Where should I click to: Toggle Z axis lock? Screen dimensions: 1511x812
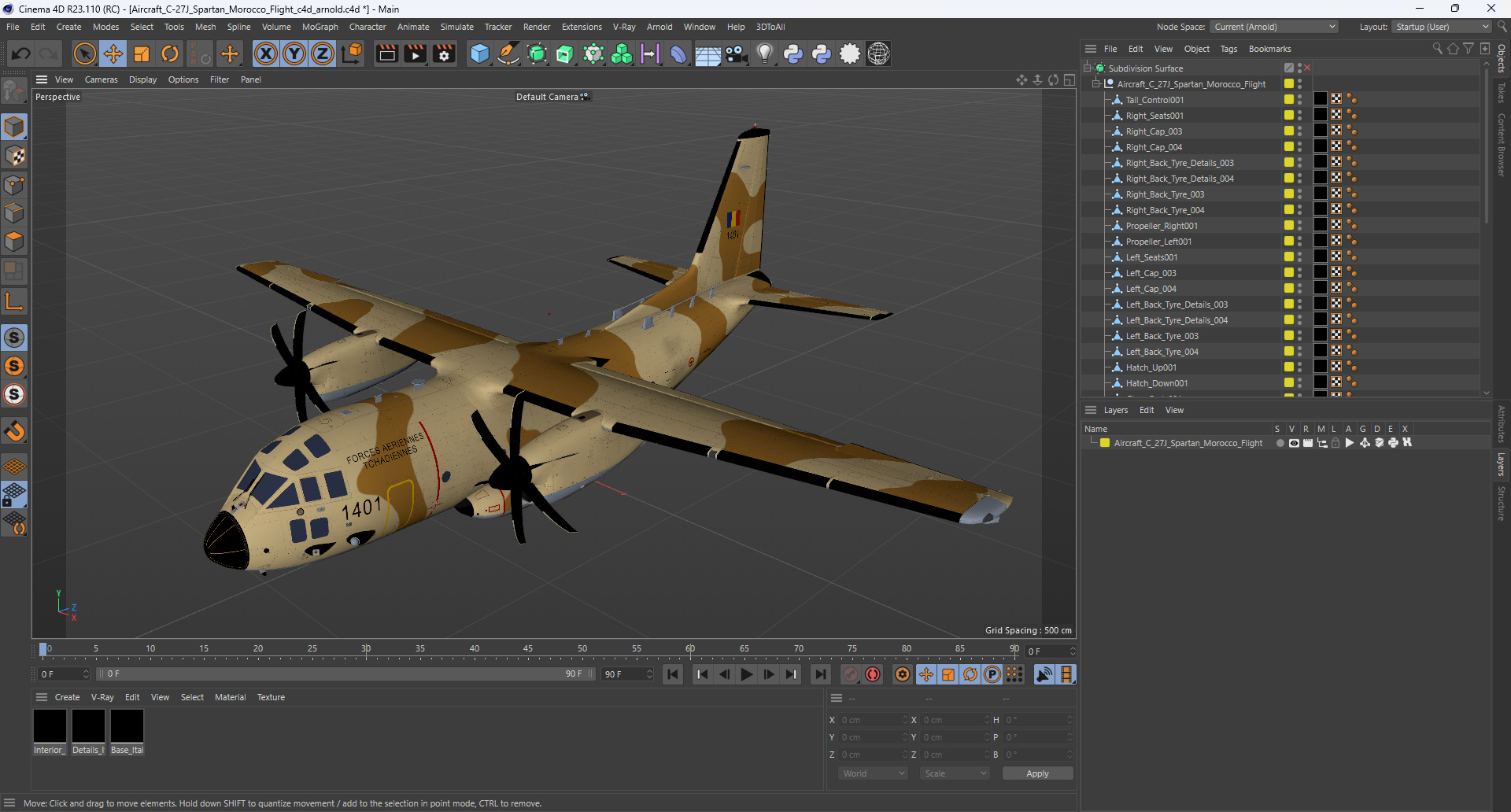click(x=323, y=54)
